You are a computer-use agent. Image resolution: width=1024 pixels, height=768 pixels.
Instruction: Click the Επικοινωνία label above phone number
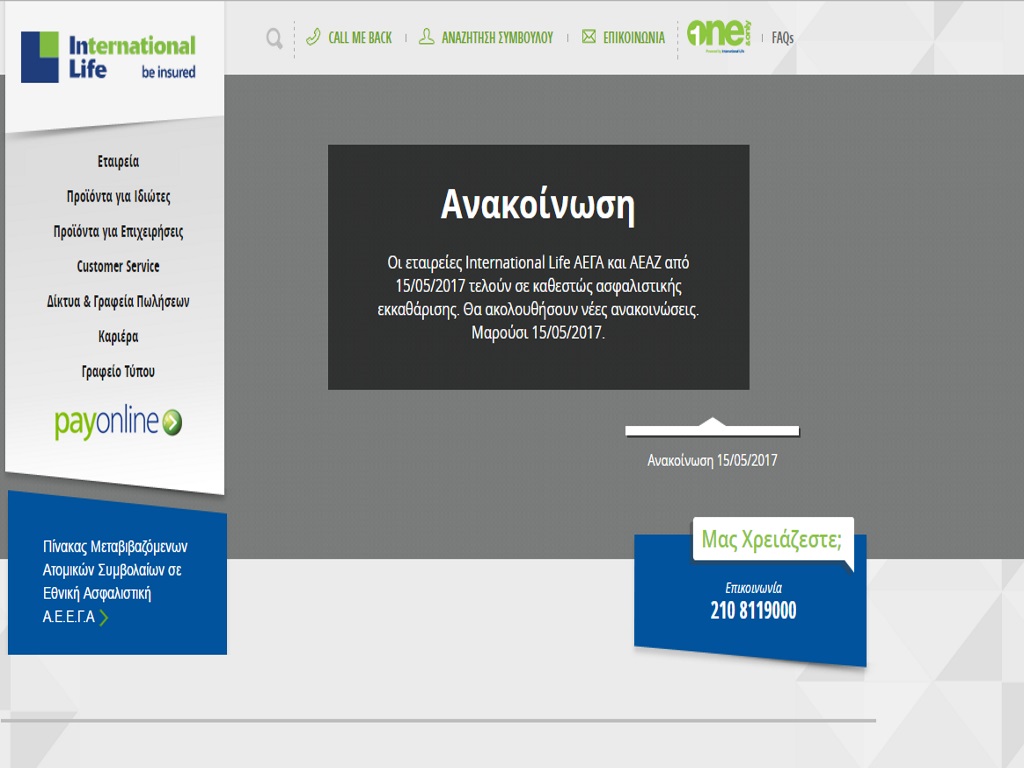tap(754, 588)
